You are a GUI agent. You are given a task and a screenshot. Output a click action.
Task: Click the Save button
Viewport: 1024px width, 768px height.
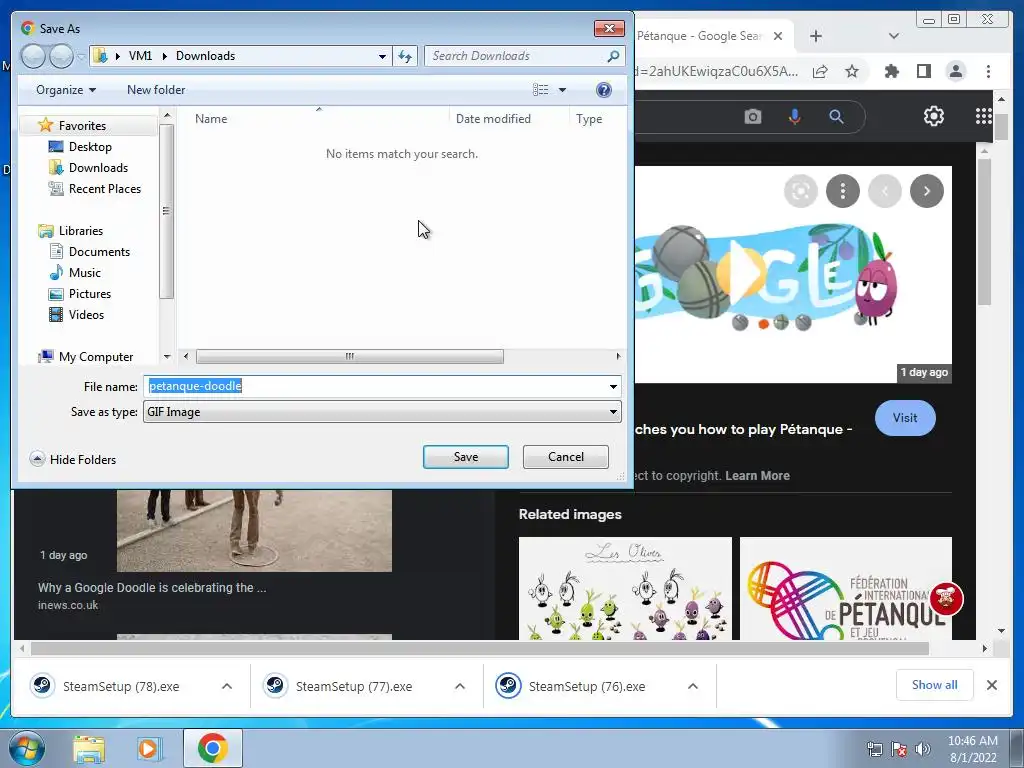pos(466,457)
